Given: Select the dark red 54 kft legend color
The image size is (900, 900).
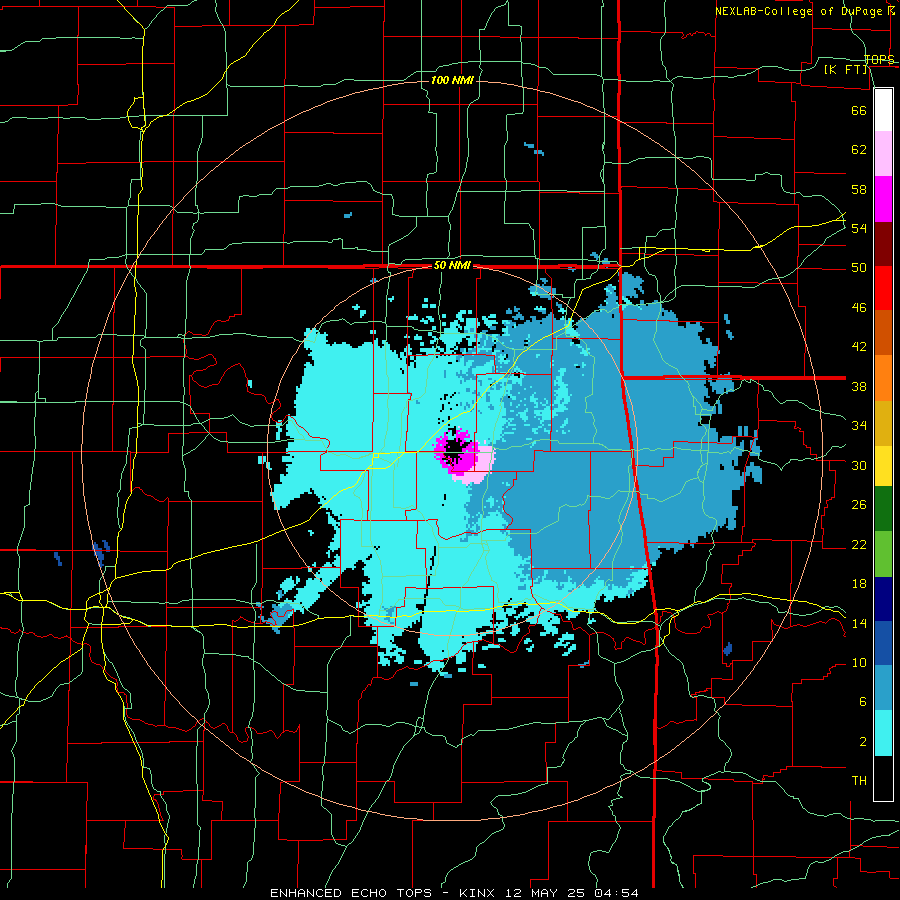Looking at the screenshot, I should tap(883, 244).
